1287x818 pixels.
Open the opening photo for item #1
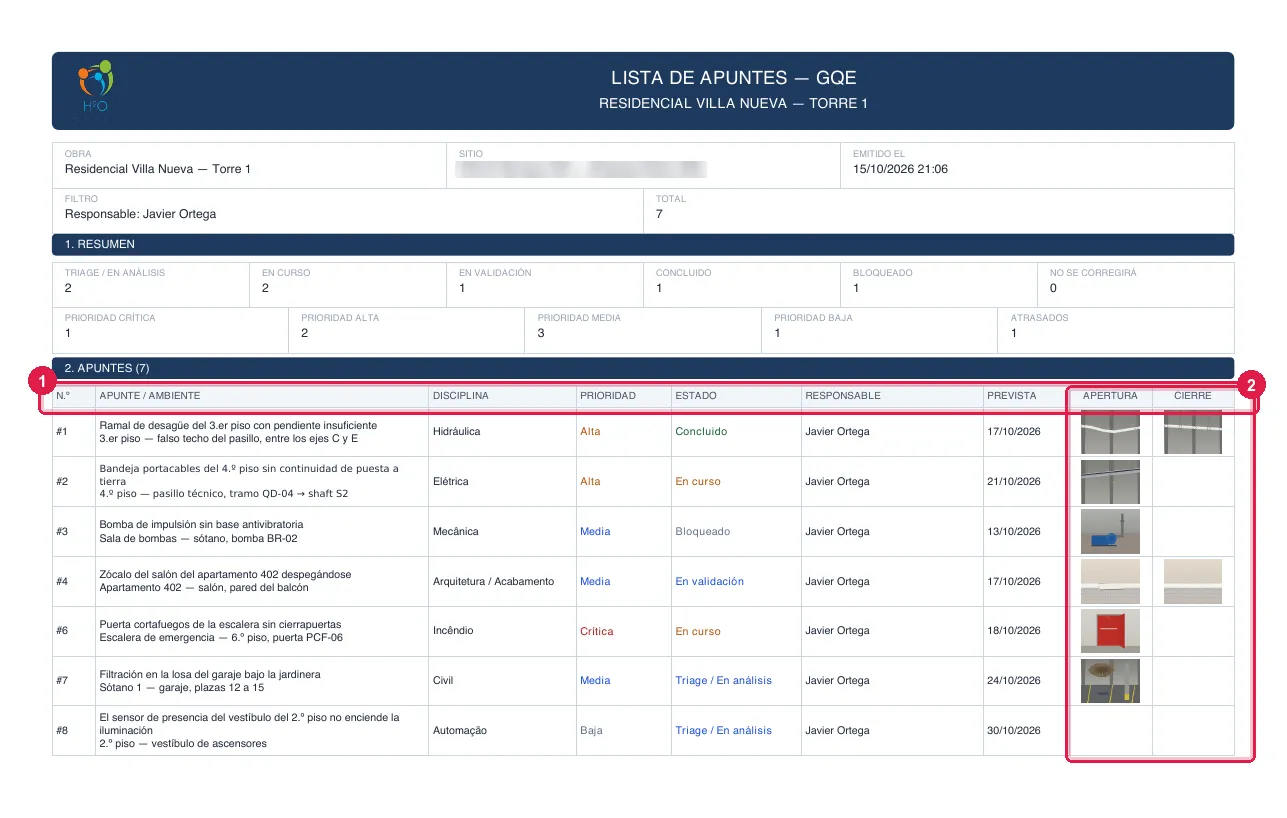pos(1110,432)
